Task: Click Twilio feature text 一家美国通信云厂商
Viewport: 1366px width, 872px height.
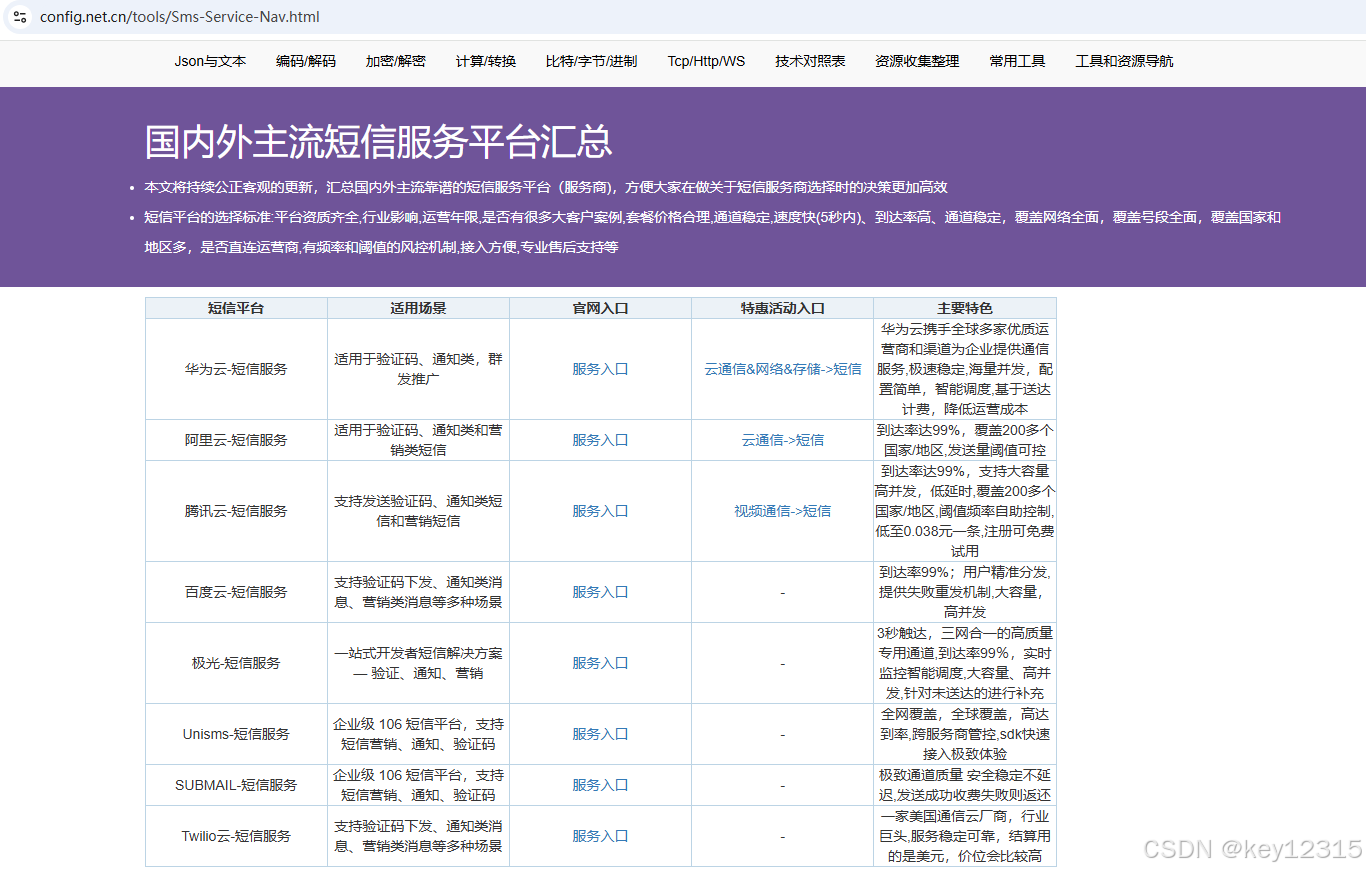Action: point(946,816)
